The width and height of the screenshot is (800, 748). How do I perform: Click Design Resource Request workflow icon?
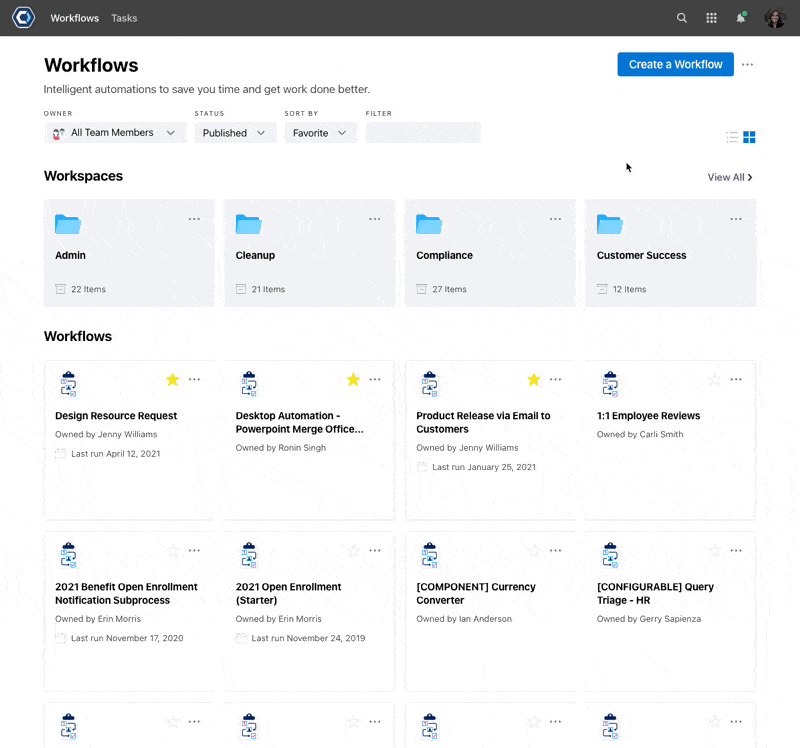(x=68, y=384)
